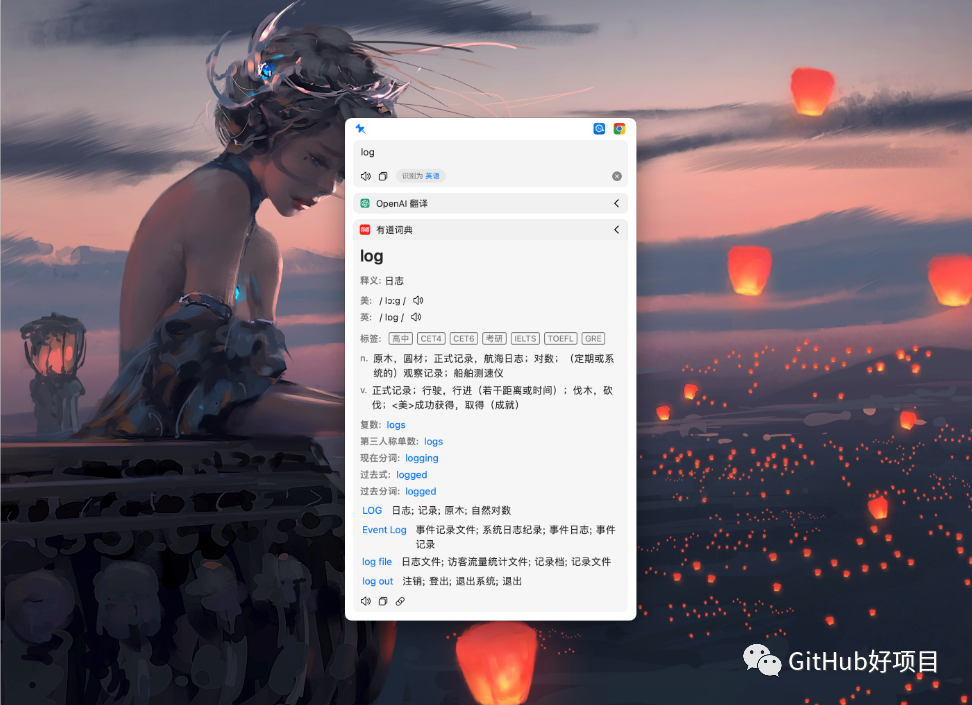Copy the Youdao dictionary result
Screen dimensions: 972x705
pos(383,601)
